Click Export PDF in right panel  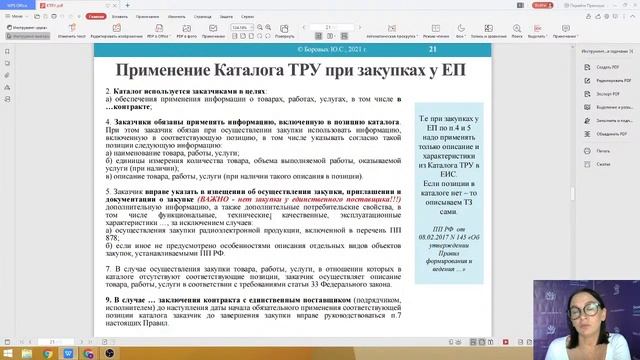602,94
